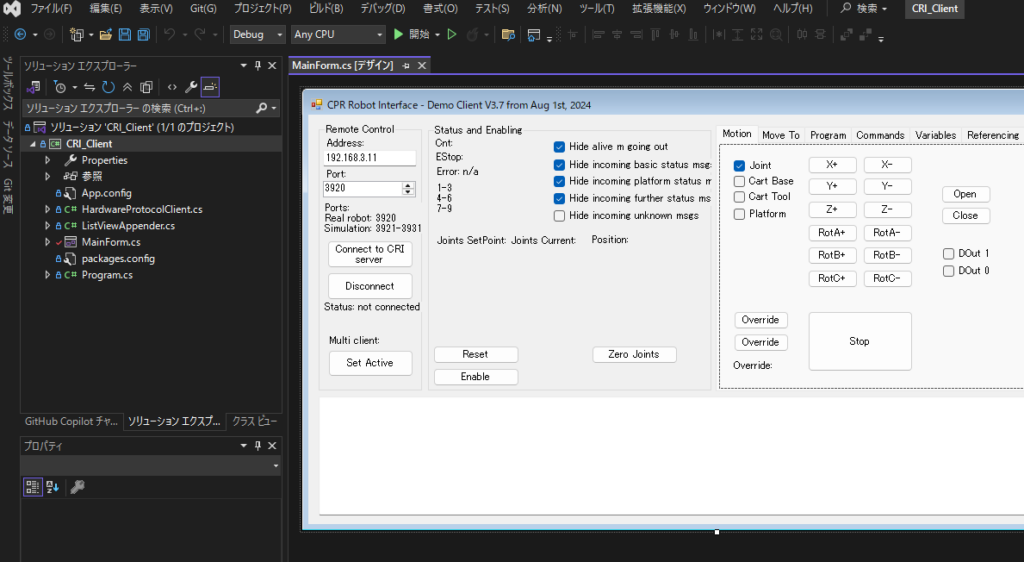
Task: Click the Address field showing 192.168.3.11
Action: tap(369, 158)
